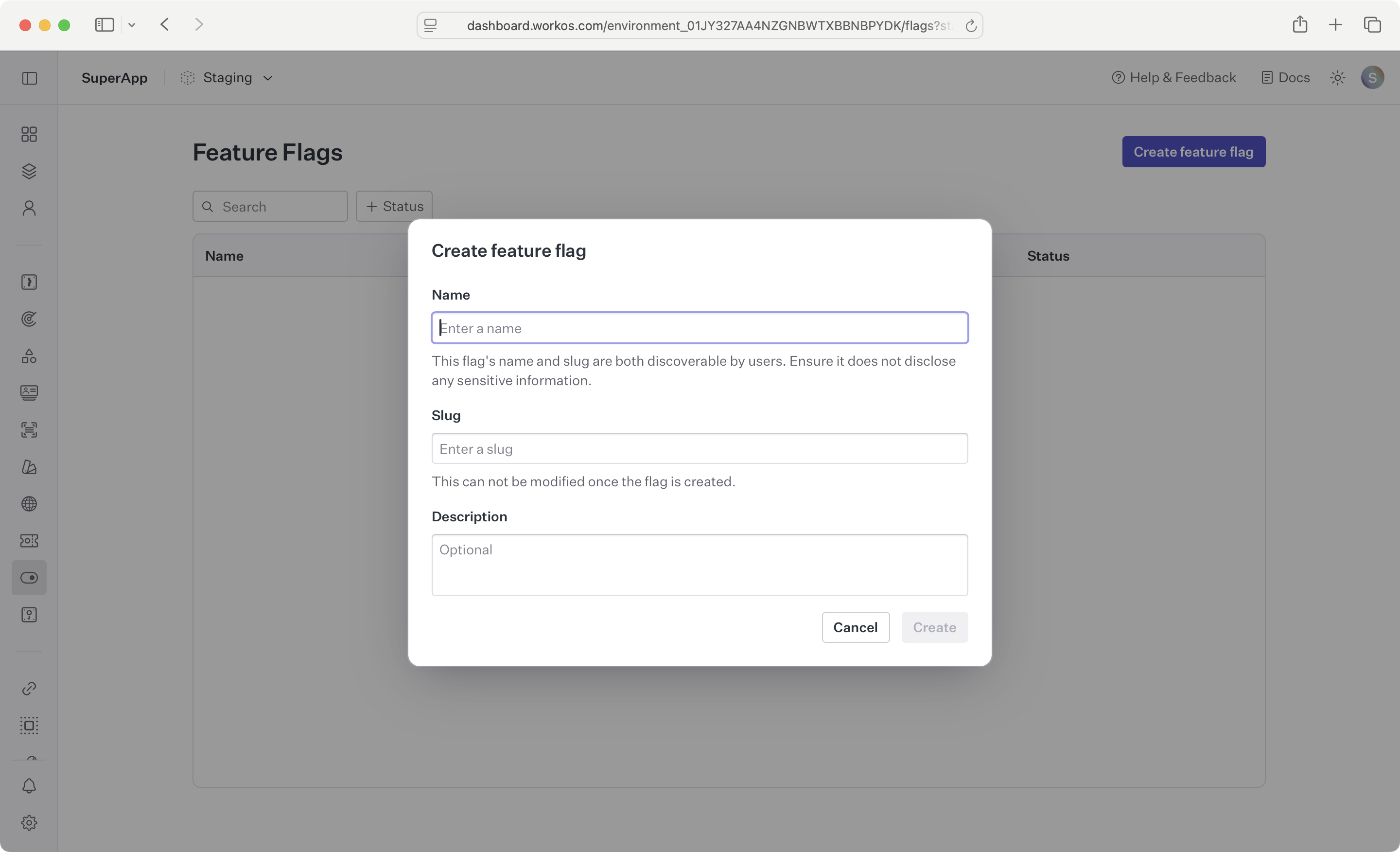This screenshot has height=852, width=1400.
Task: Click the Radar icon in sidebar
Action: 29,319
